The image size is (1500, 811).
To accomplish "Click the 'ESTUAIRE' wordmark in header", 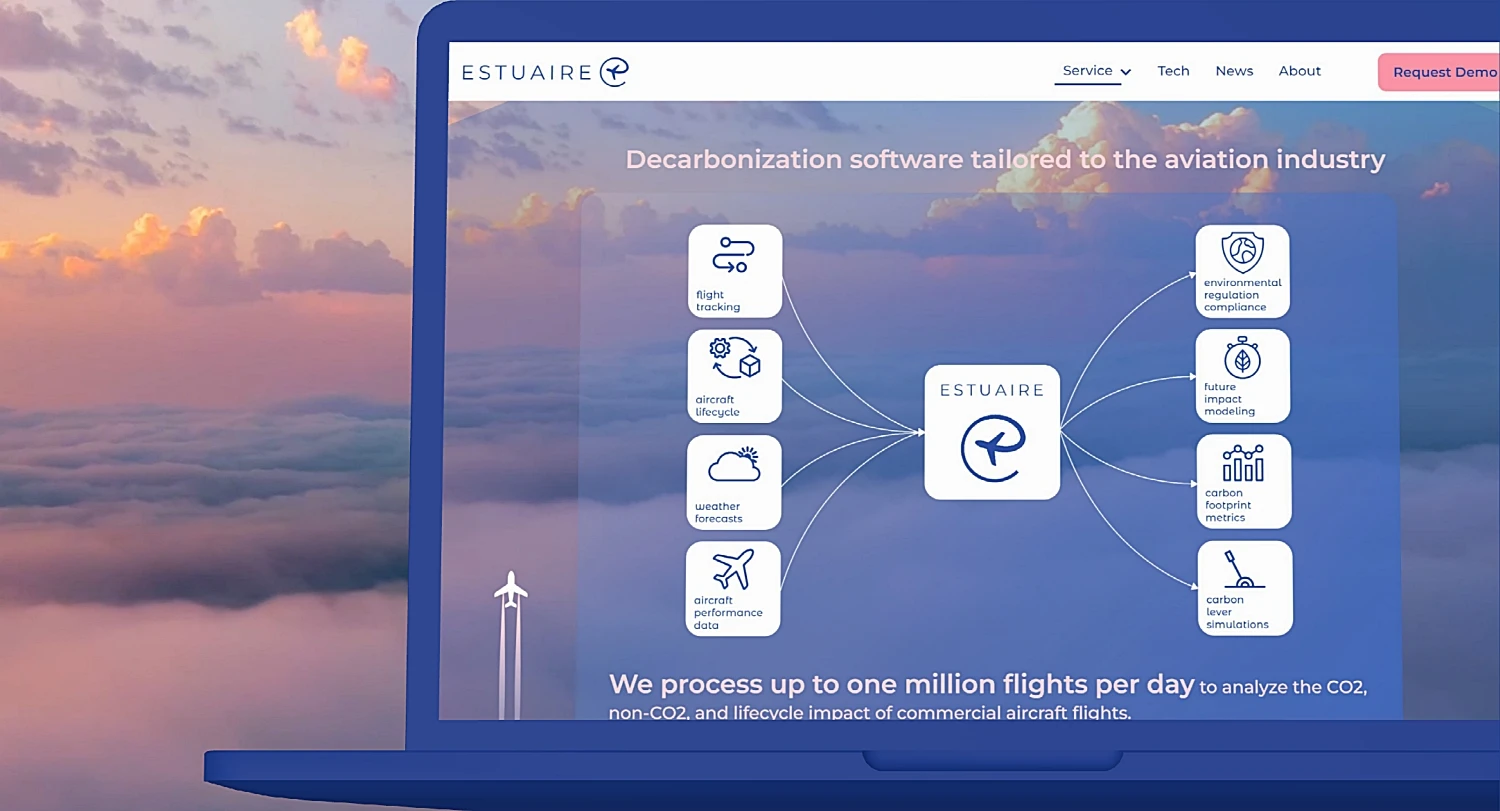I will pyautogui.click(x=526, y=72).
